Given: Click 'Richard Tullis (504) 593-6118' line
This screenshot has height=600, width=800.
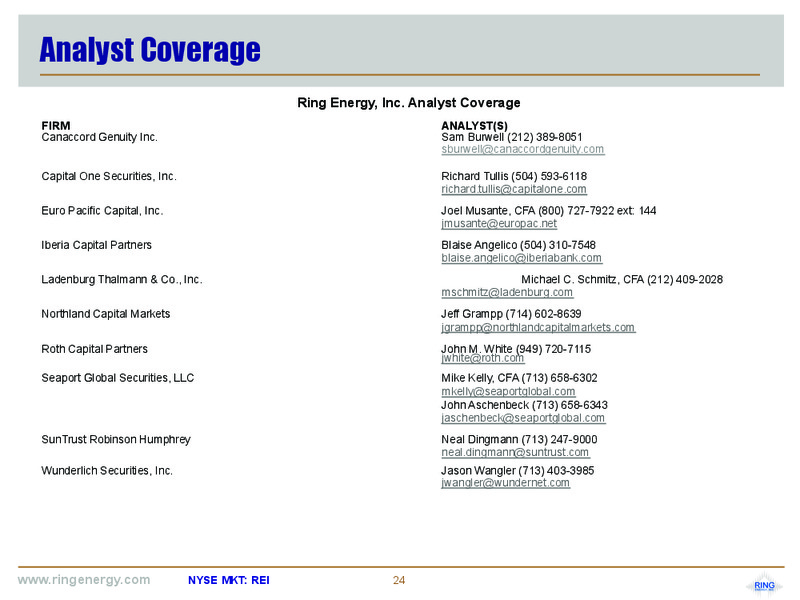Looking at the screenshot, I should 514,177.
